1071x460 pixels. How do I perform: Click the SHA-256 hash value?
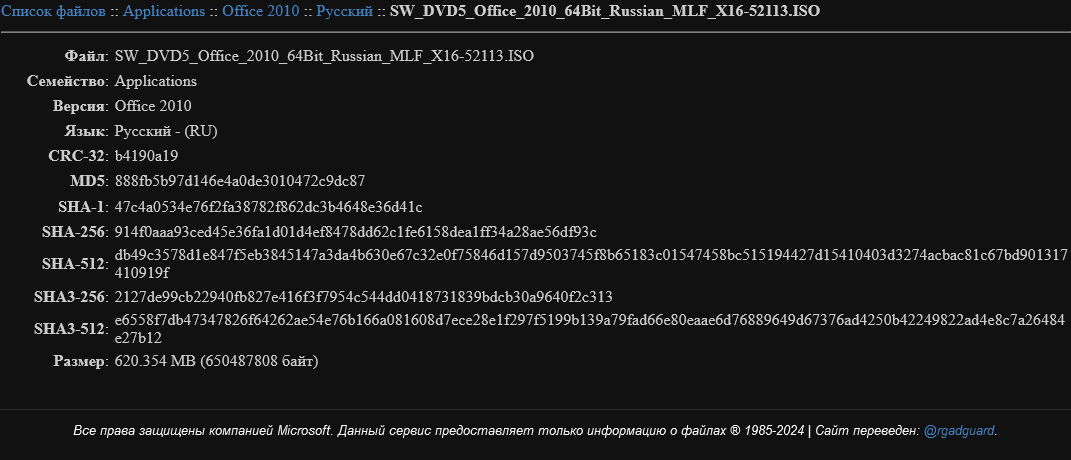[356, 232]
